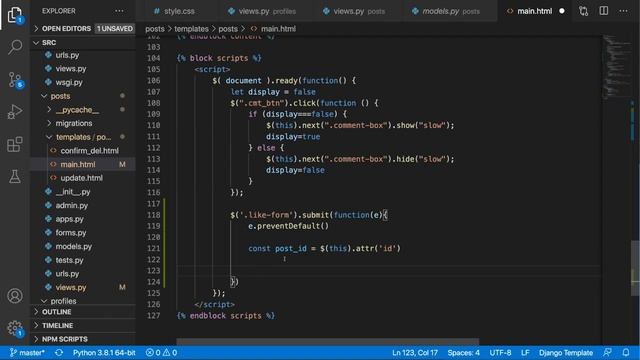
Task: Place cursor on 'post_id' constant
Action: (x=291, y=248)
